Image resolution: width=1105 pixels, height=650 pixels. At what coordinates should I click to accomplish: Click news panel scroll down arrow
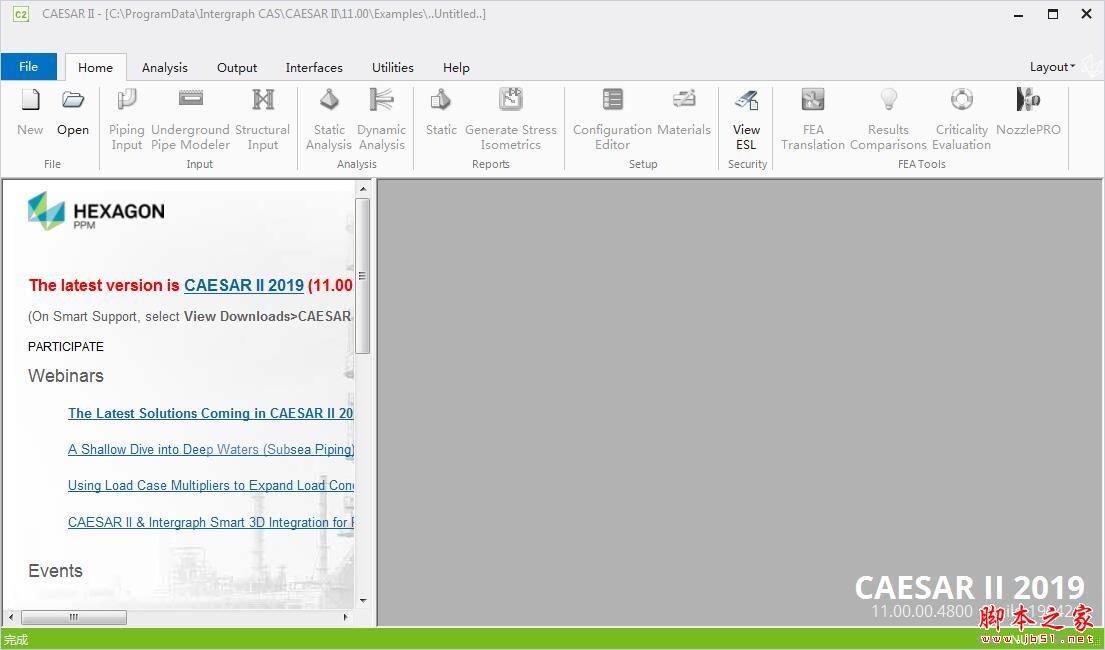tap(363, 601)
